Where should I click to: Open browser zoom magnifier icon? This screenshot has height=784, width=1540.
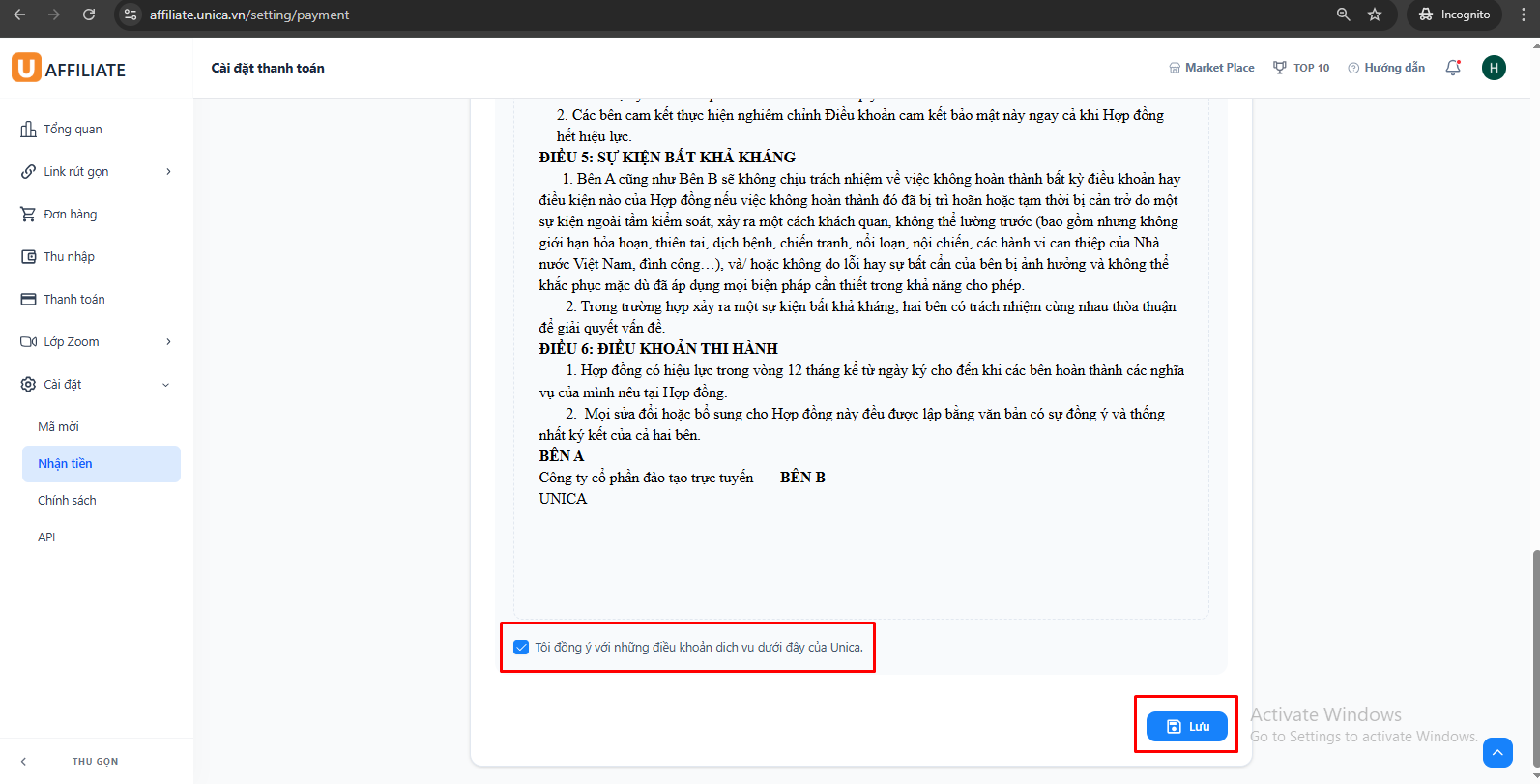coord(1343,15)
